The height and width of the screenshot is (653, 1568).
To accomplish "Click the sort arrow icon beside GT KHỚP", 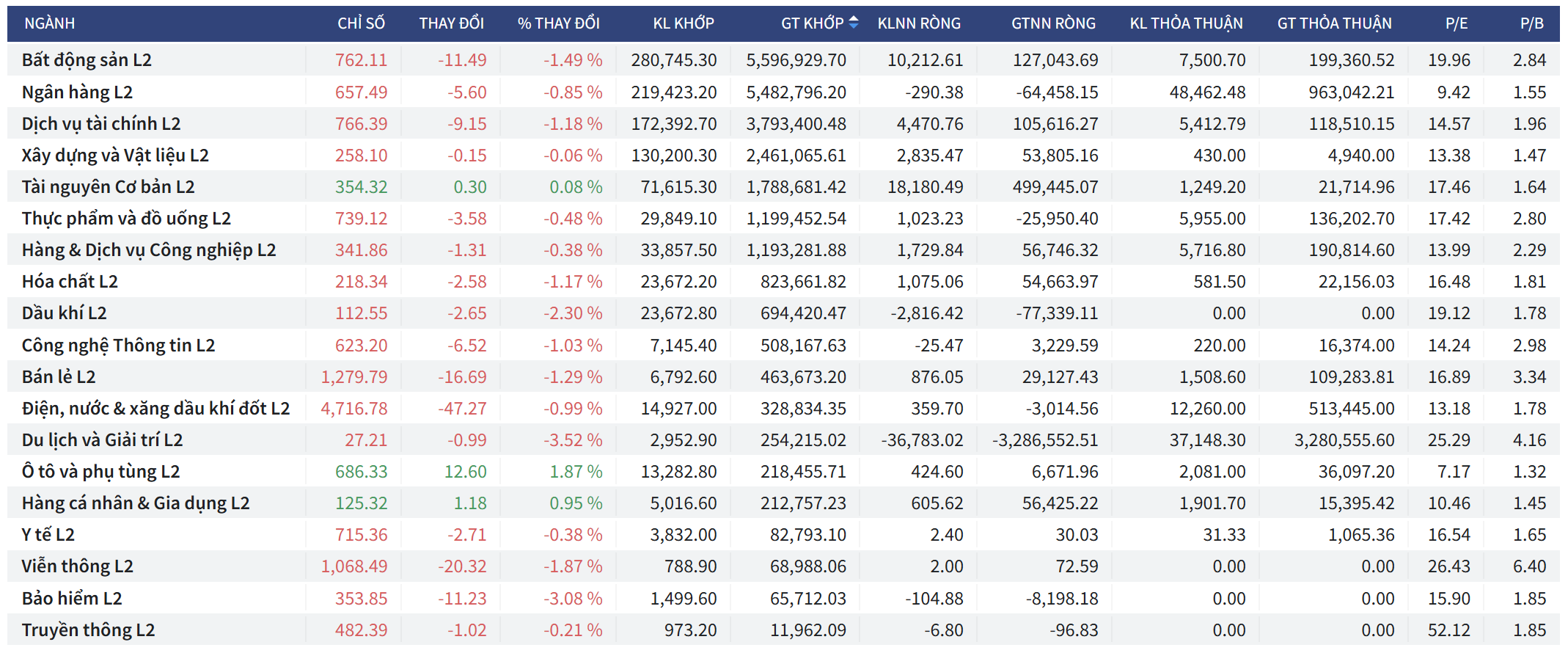I will click(853, 23).
